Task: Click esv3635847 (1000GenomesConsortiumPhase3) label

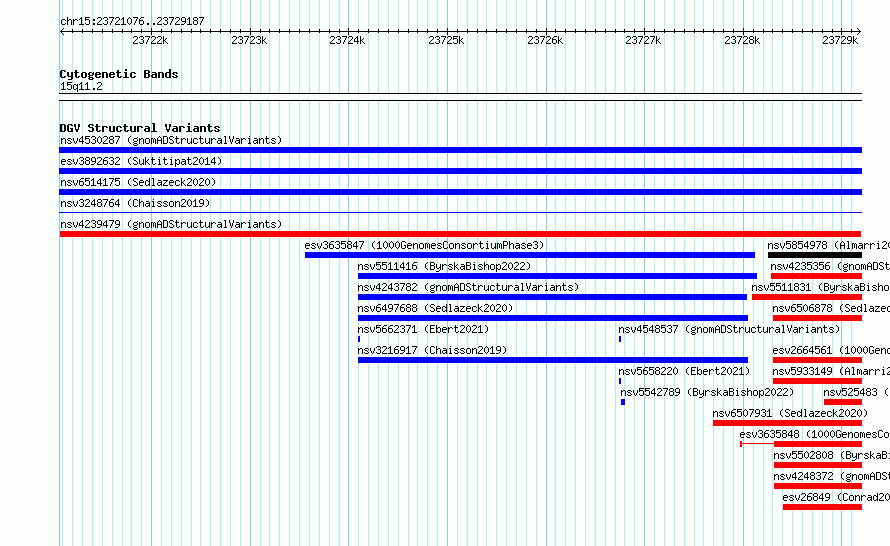Action: pyautogui.click(x=424, y=245)
